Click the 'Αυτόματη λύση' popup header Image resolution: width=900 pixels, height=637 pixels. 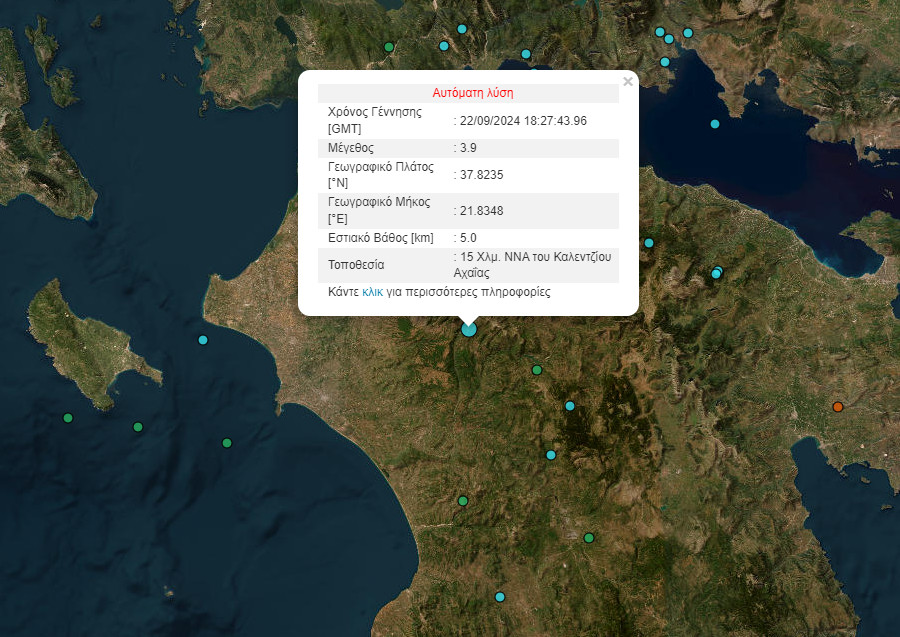coord(473,93)
